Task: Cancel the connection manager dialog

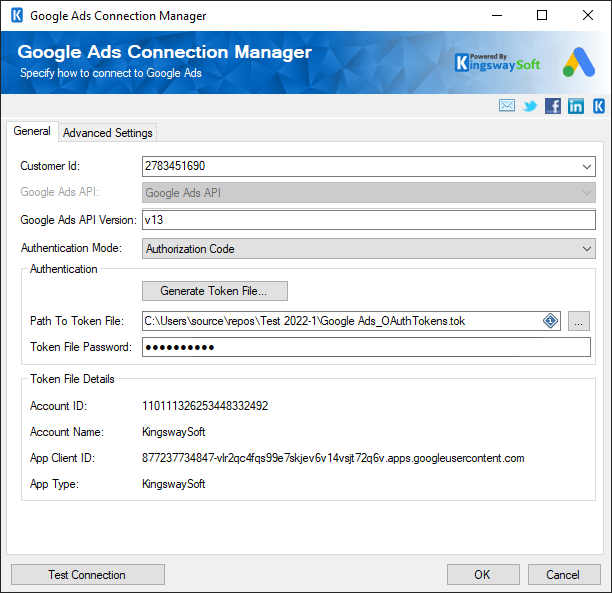Action: point(564,575)
